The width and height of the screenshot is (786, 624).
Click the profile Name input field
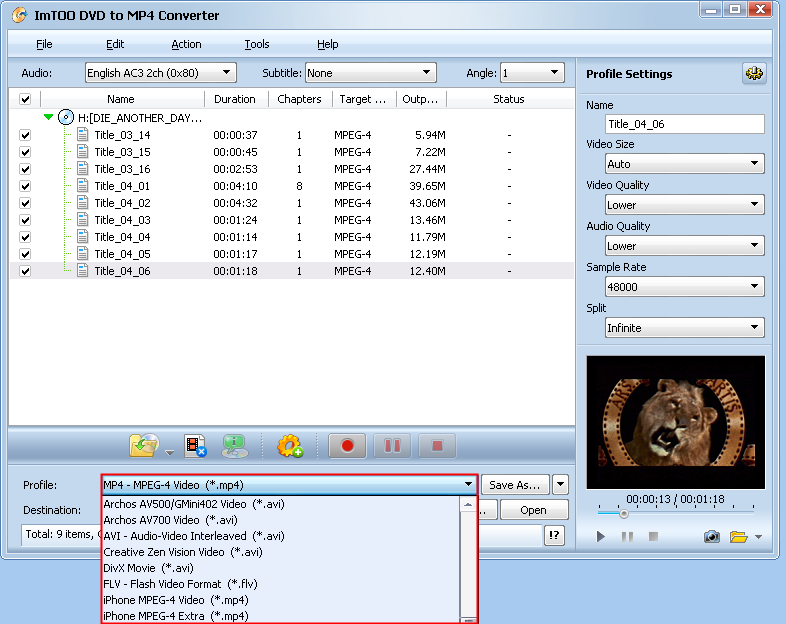pyautogui.click(x=685, y=124)
